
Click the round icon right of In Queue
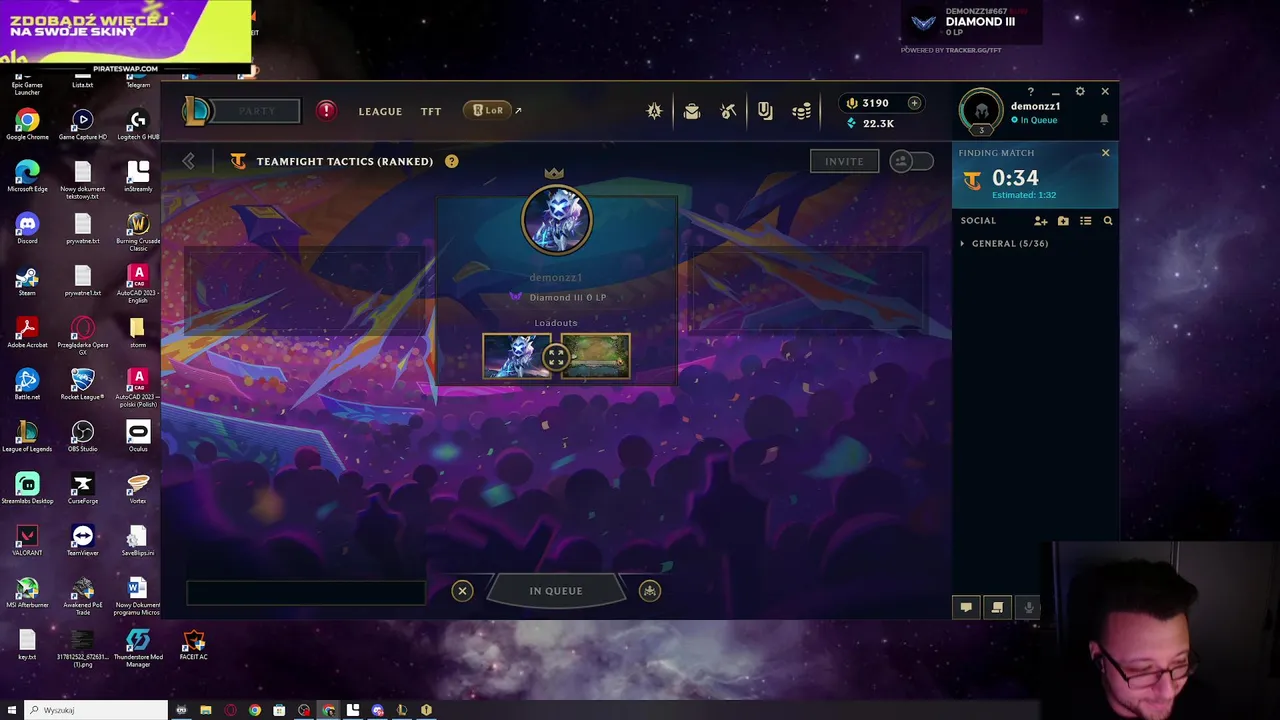coord(650,591)
